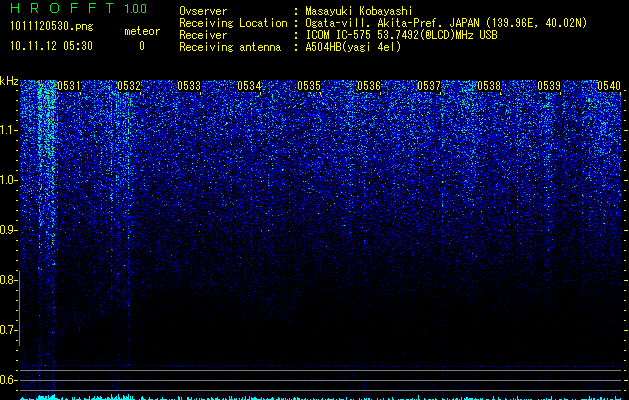Click the 0537 time marker
This screenshot has width=629, height=400.
coord(429,86)
